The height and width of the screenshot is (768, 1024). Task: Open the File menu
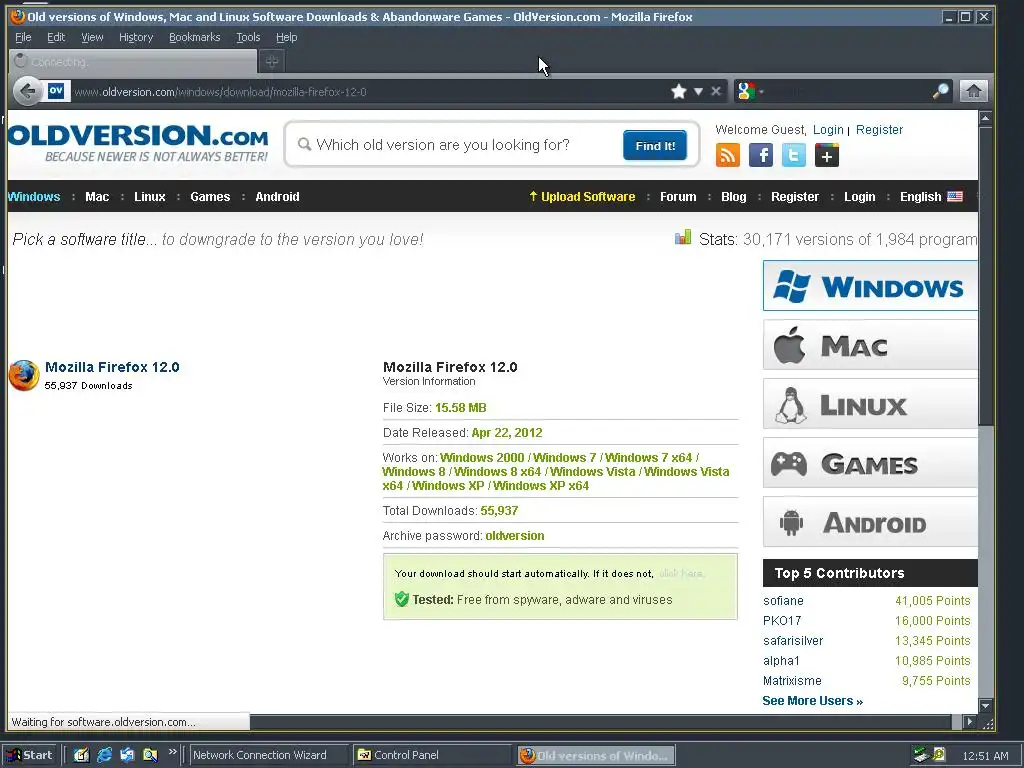[x=23, y=37]
